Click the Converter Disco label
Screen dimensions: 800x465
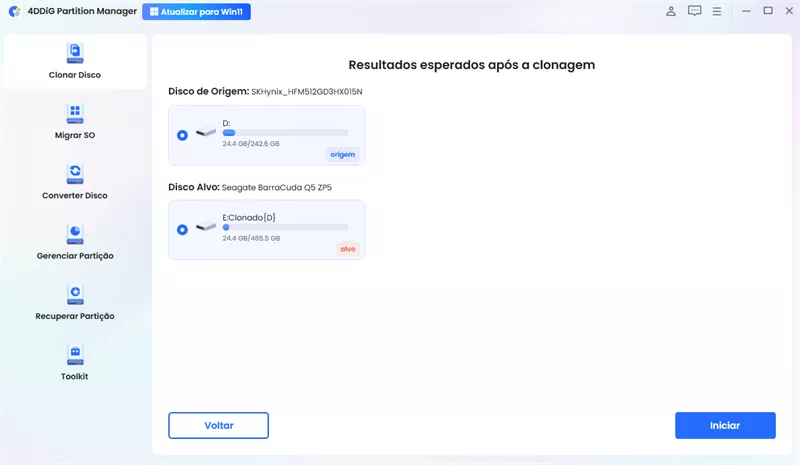(x=75, y=195)
